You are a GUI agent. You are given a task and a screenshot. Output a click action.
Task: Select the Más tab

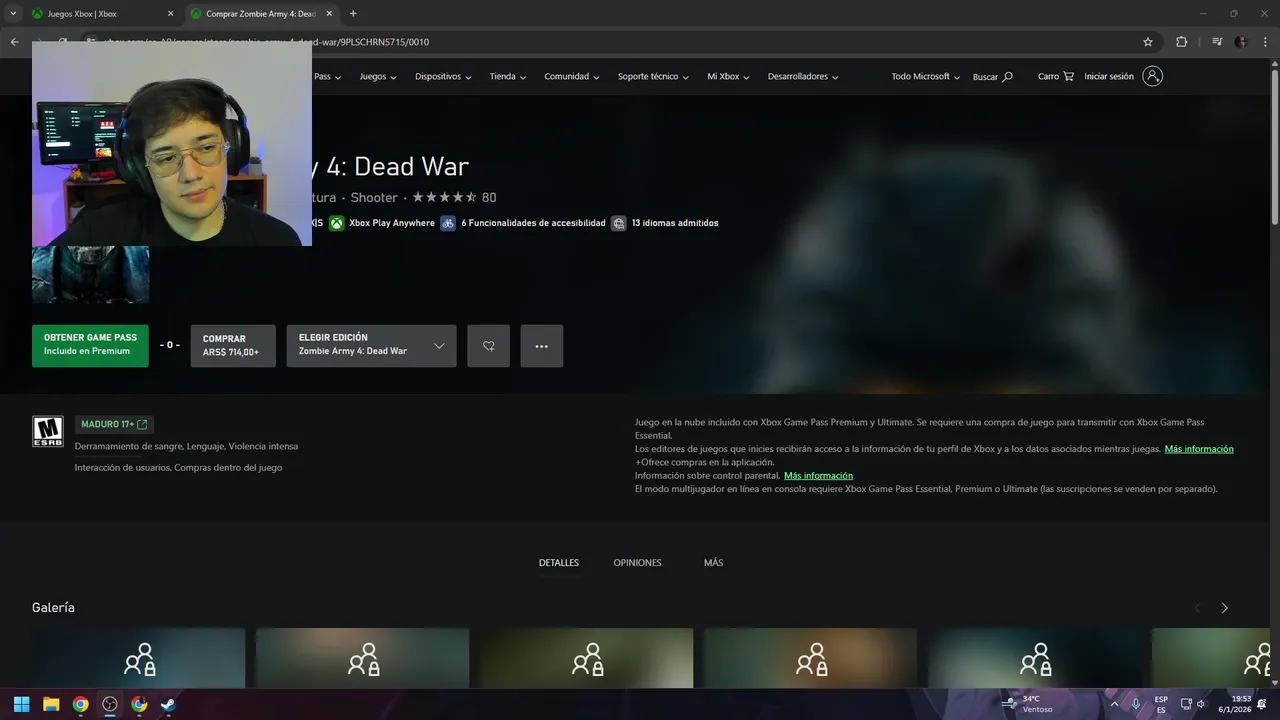pyautogui.click(x=713, y=563)
